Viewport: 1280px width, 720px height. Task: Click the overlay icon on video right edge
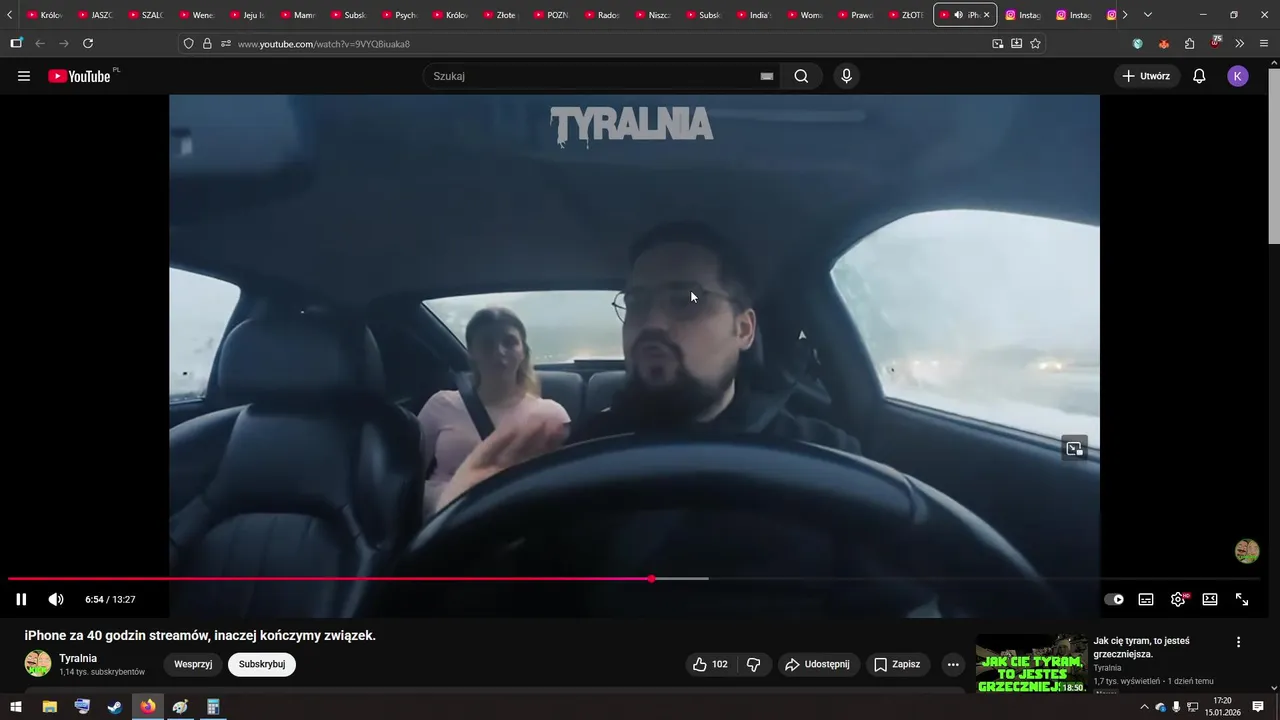1074,448
